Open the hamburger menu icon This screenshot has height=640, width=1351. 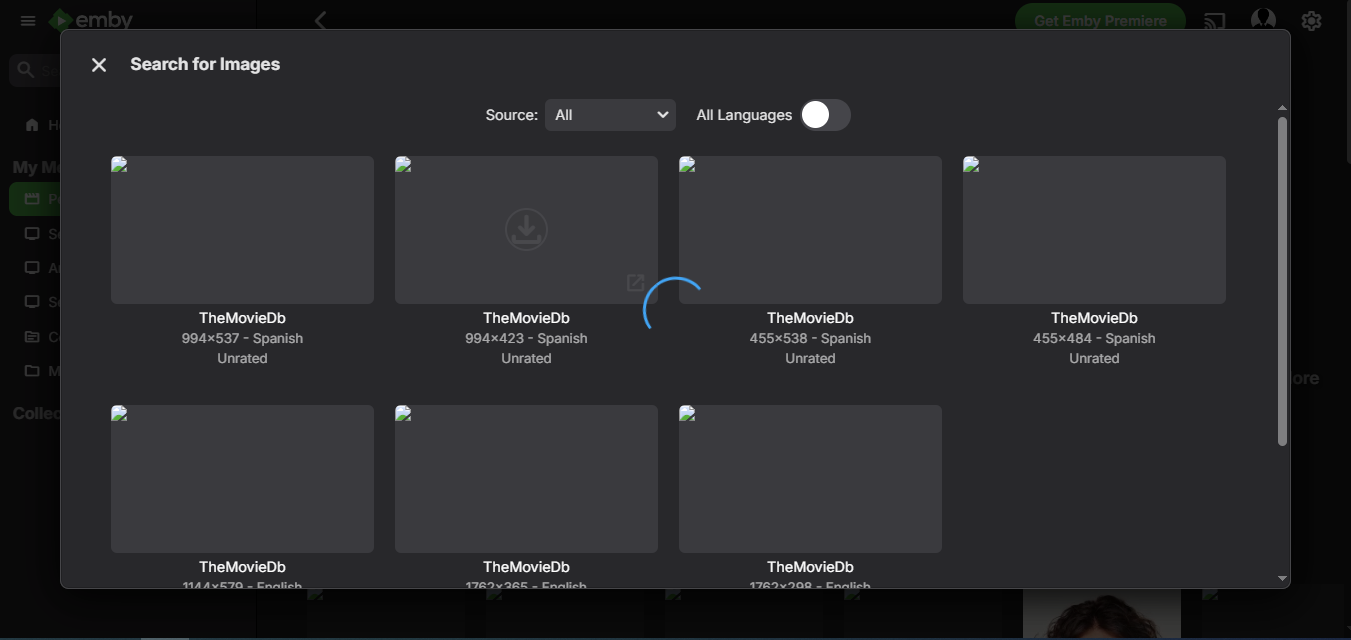point(28,20)
